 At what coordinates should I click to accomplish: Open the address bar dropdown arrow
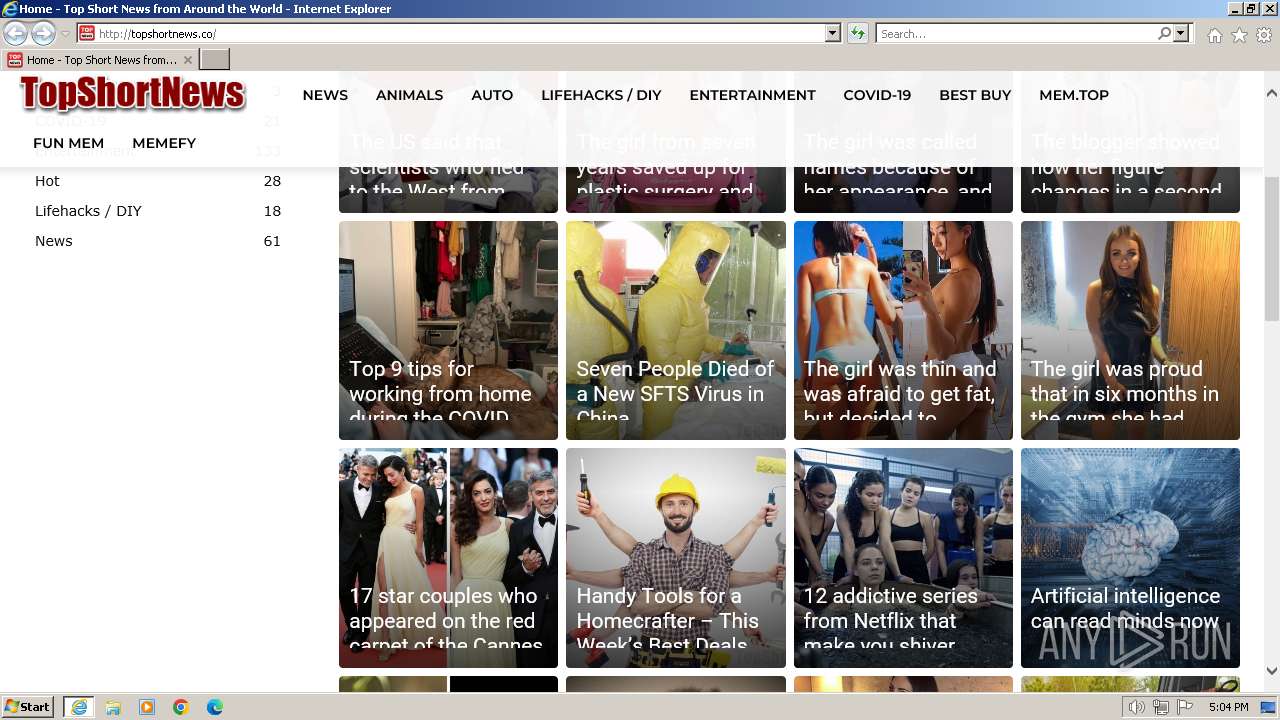[832, 33]
